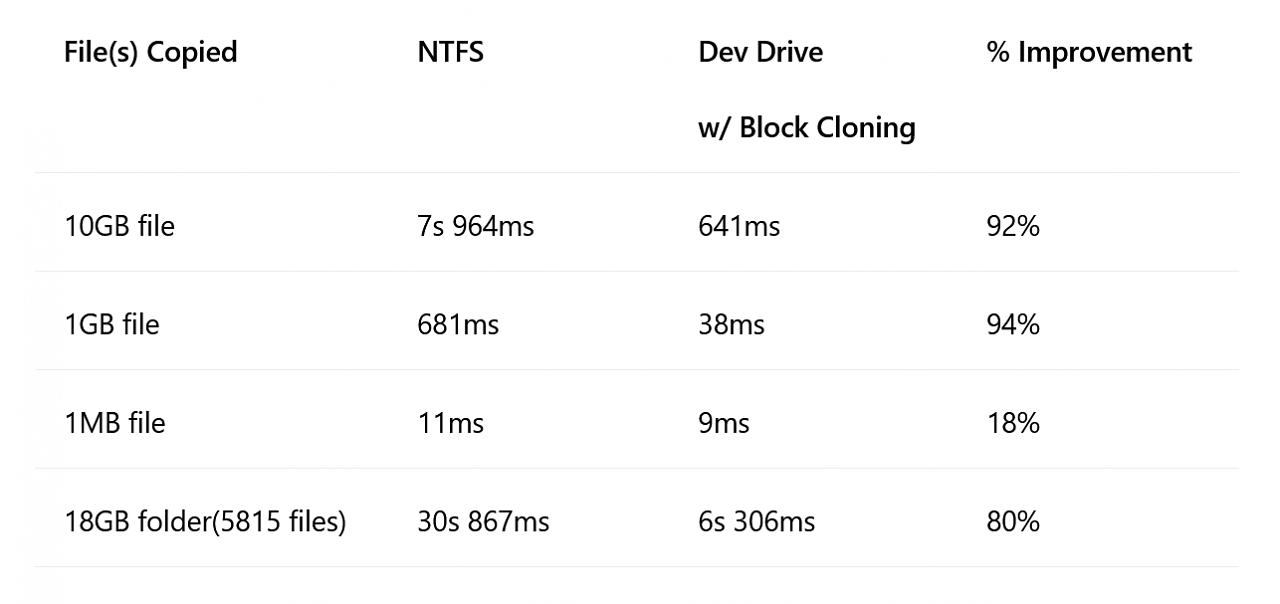
Task: Click the 11ms NTFS value
Action: 450,423
